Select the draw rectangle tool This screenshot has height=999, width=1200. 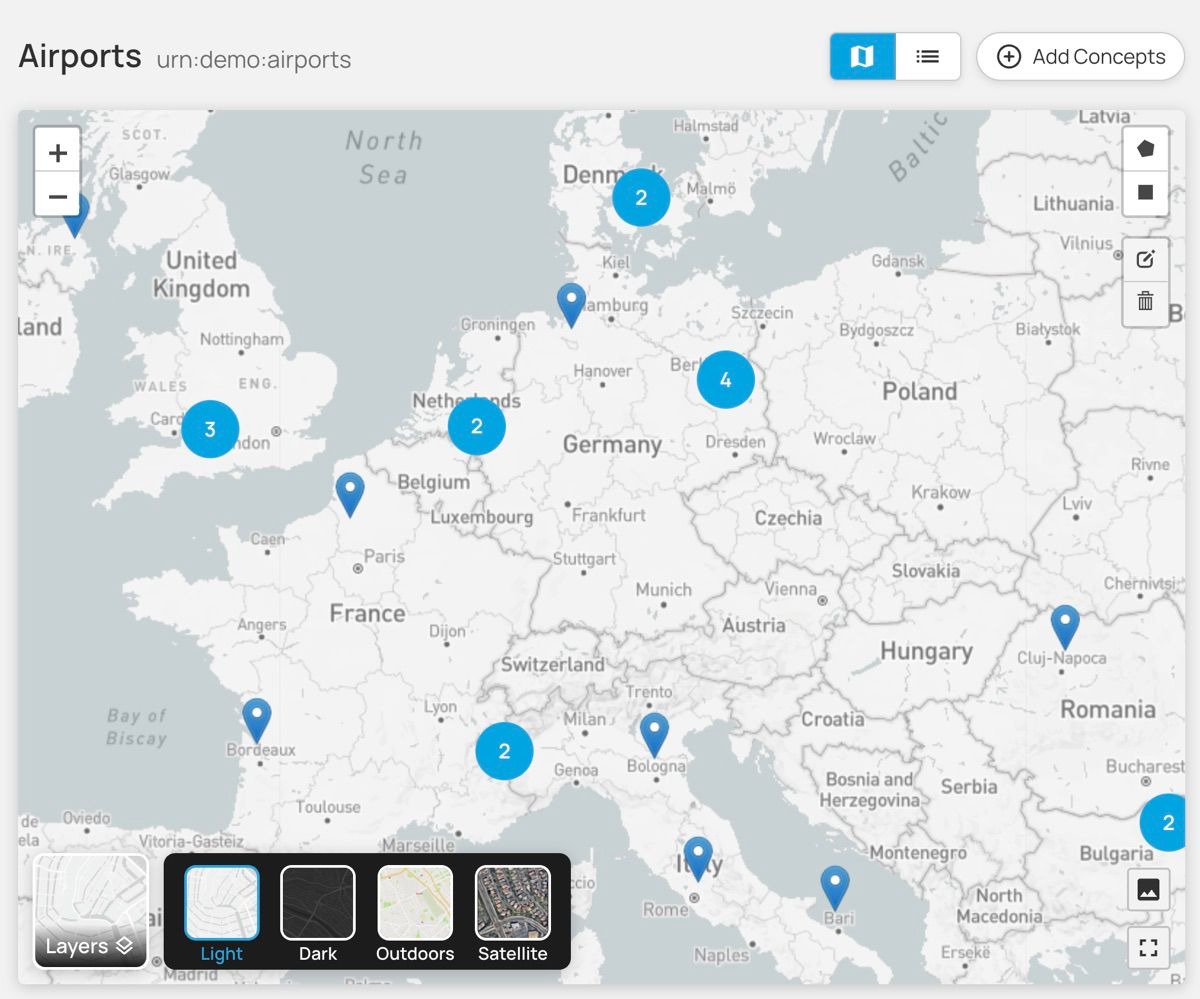[x=1146, y=192]
